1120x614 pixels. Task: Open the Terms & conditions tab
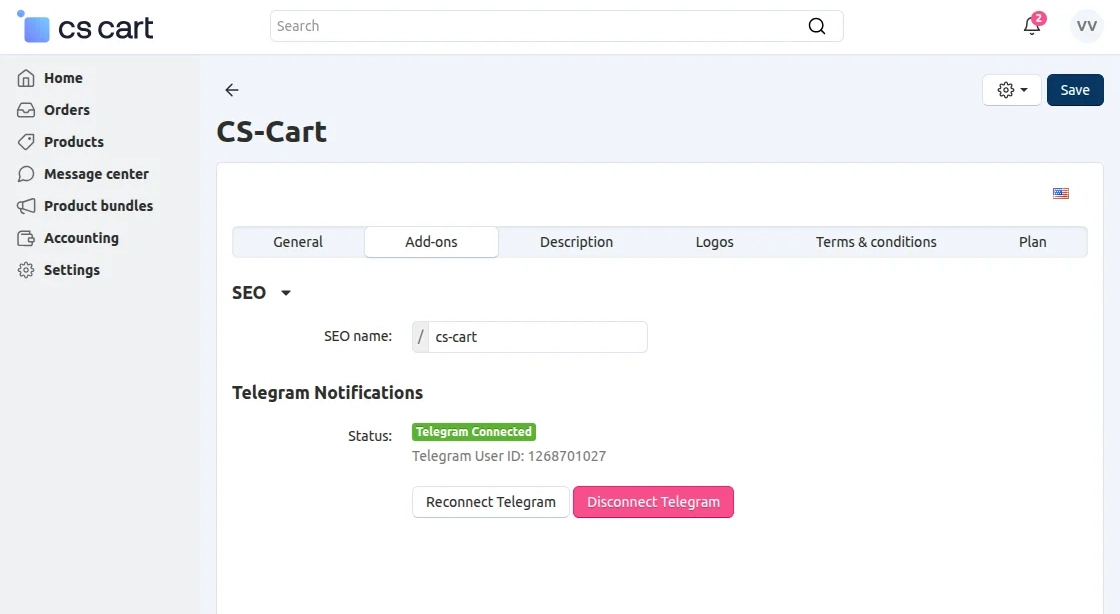point(876,242)
